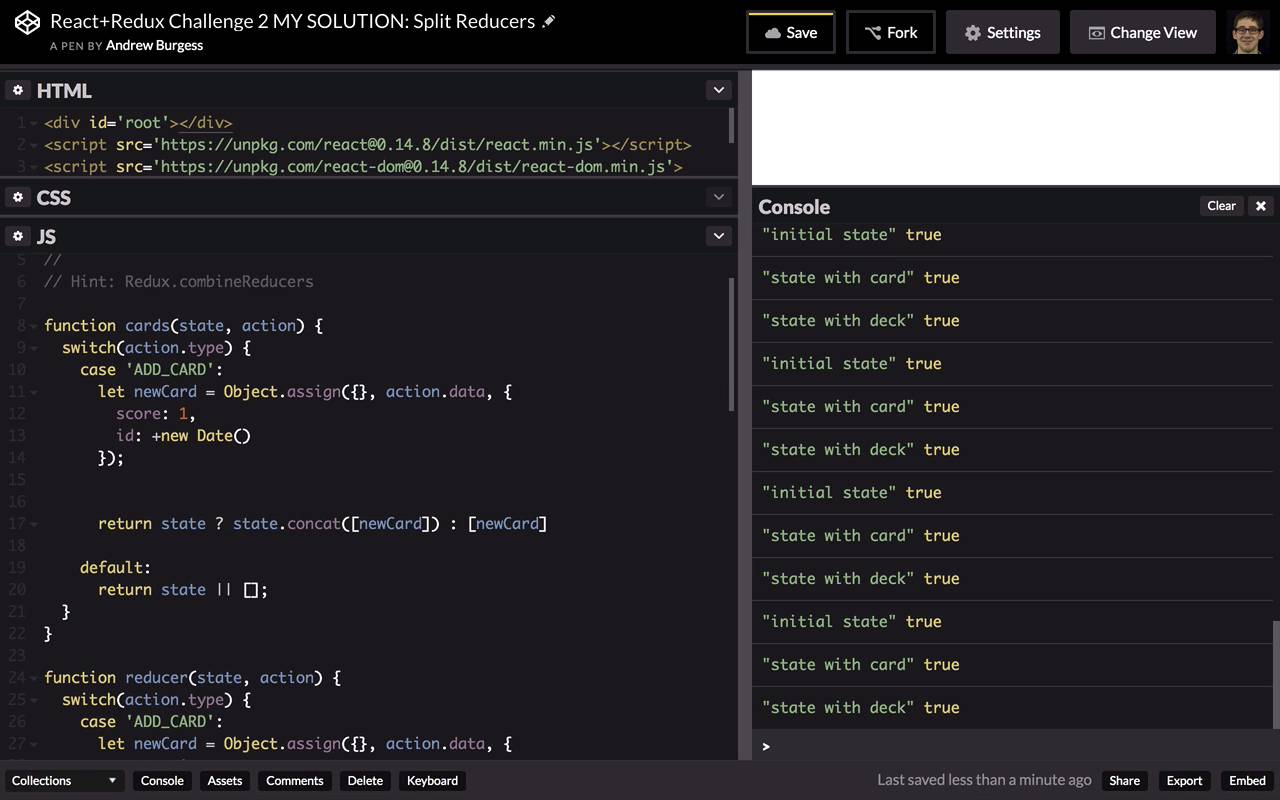This screenshot has width=1280, height=800.
Task: Click the Console panel title
Action: point(794,207)
